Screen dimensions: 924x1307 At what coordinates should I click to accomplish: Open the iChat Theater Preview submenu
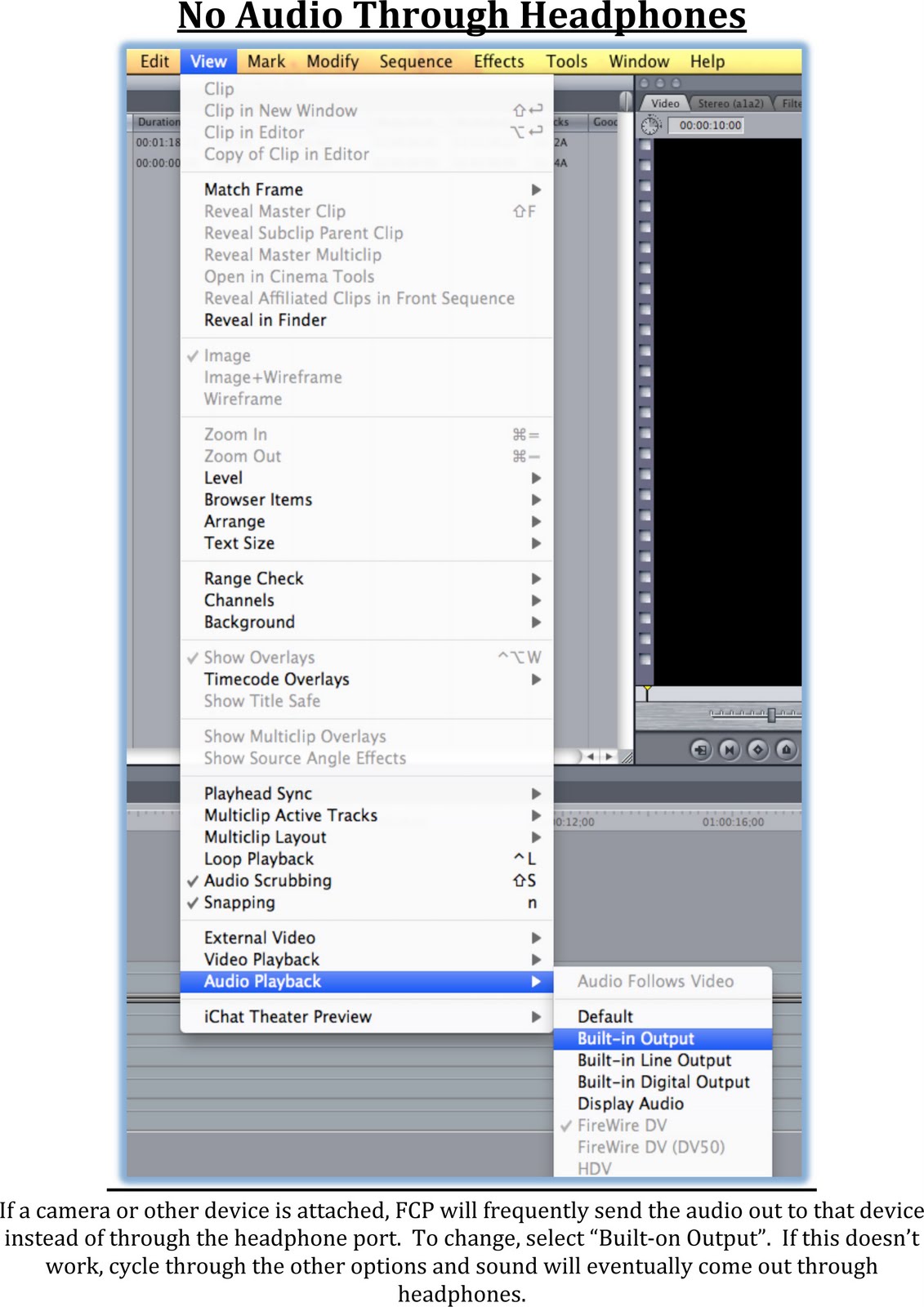tap(366, 1017)
